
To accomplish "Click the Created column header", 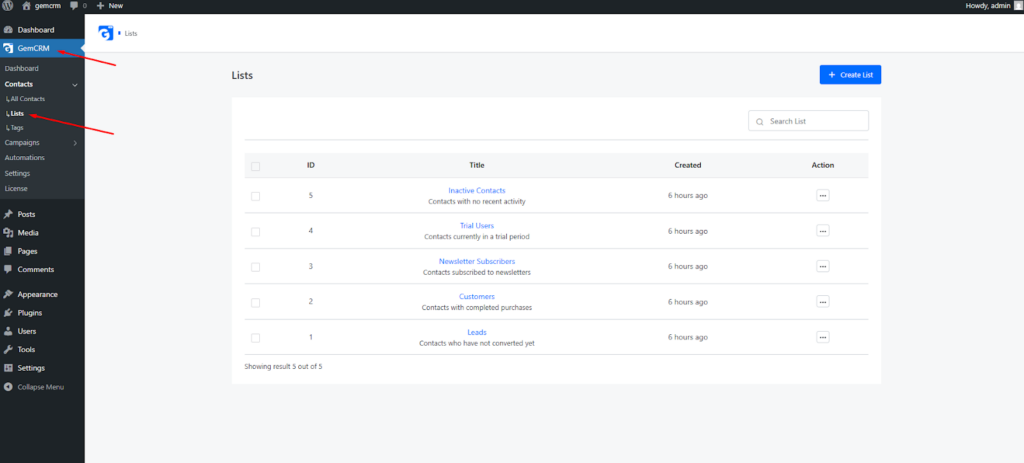I will (688, 165).
